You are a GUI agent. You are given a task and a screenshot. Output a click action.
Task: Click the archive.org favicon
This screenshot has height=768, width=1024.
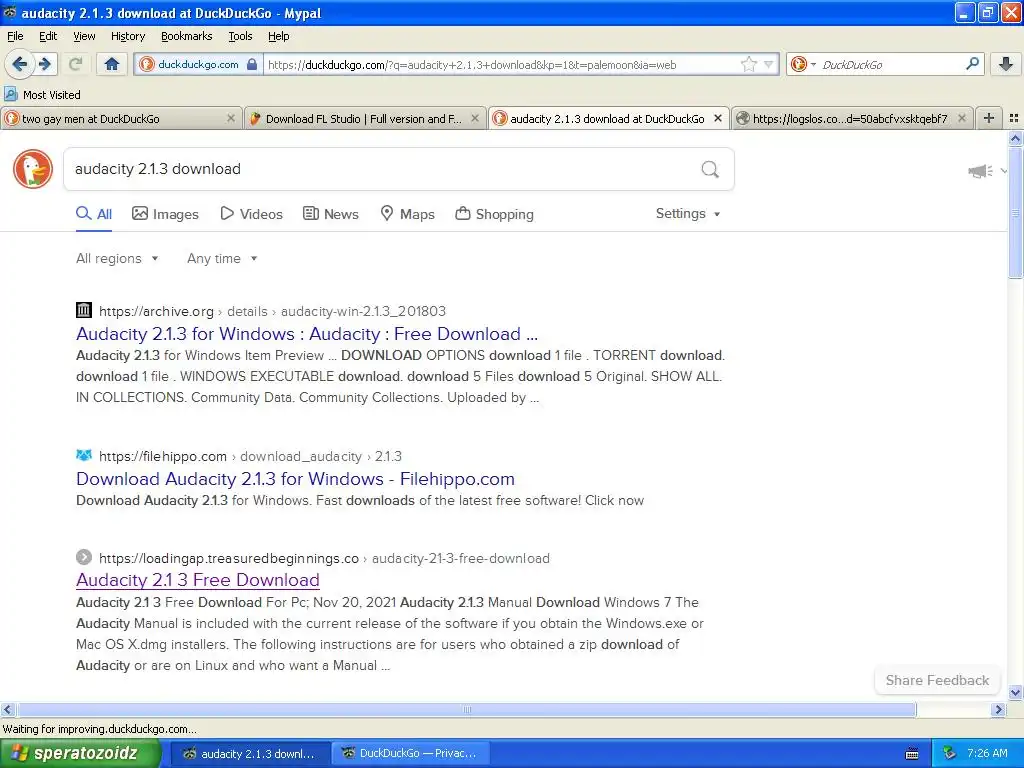(x=84, y=310)
